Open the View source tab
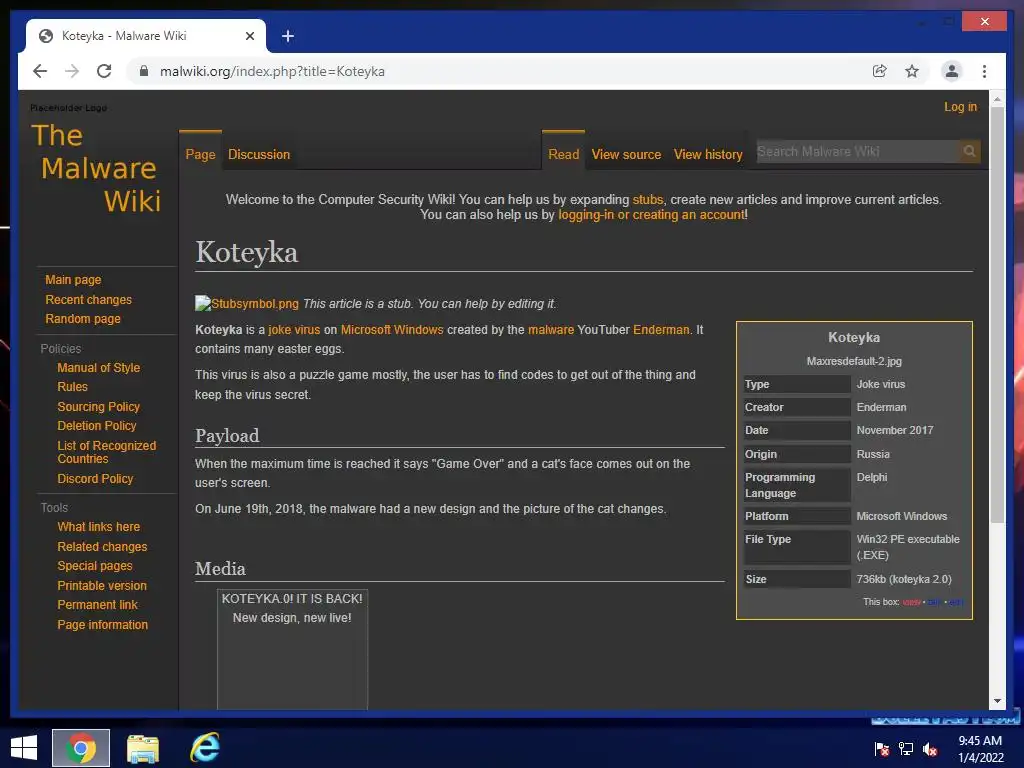1024x768 pixels. click(x=626, y=154)
